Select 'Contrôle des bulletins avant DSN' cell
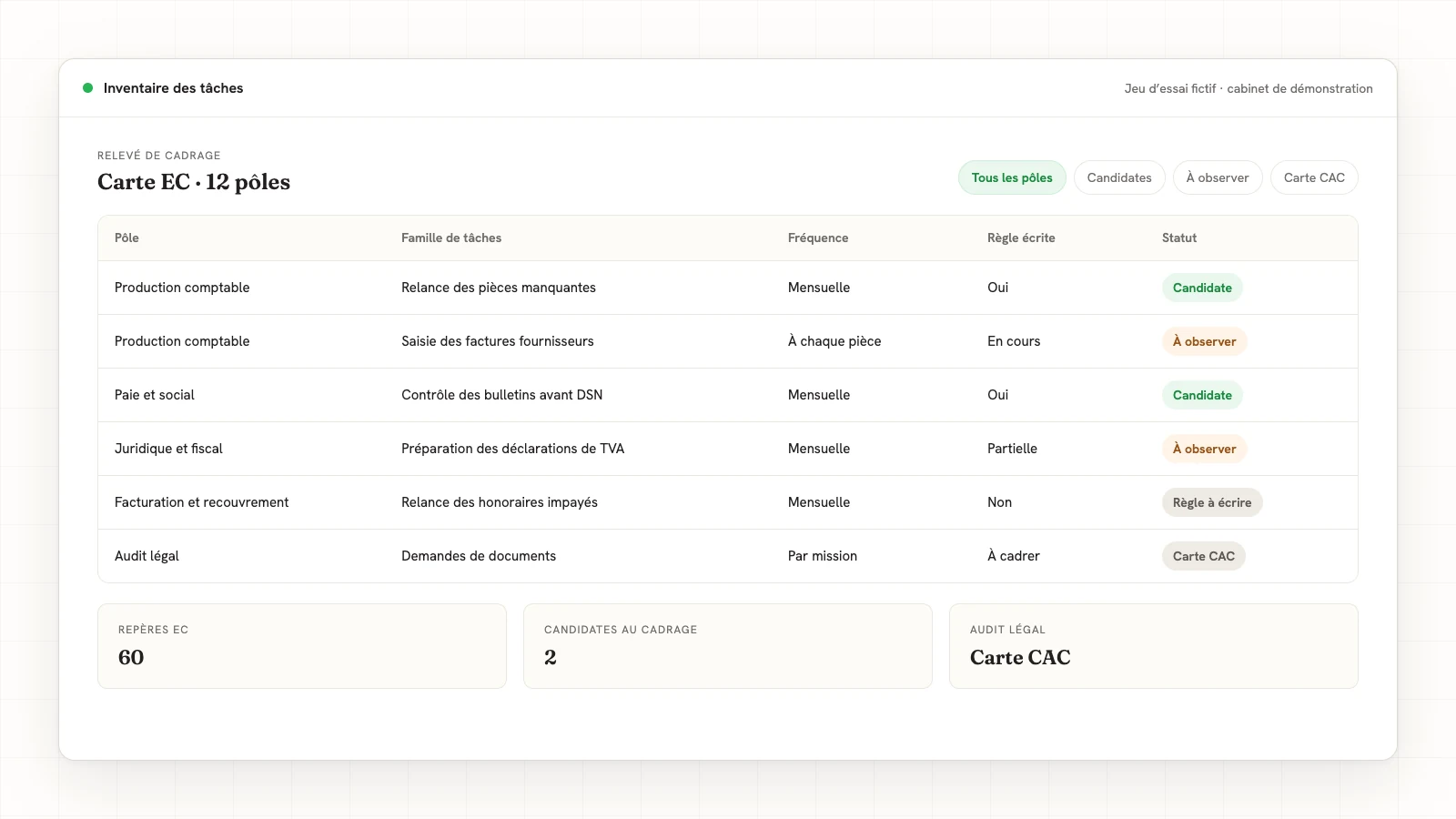This screenshot has height=819, width=1456. coord(502,395)
